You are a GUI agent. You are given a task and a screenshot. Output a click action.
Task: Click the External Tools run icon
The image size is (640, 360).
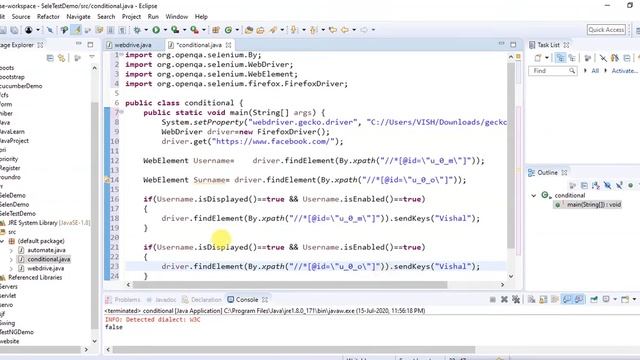click(195, 30)
